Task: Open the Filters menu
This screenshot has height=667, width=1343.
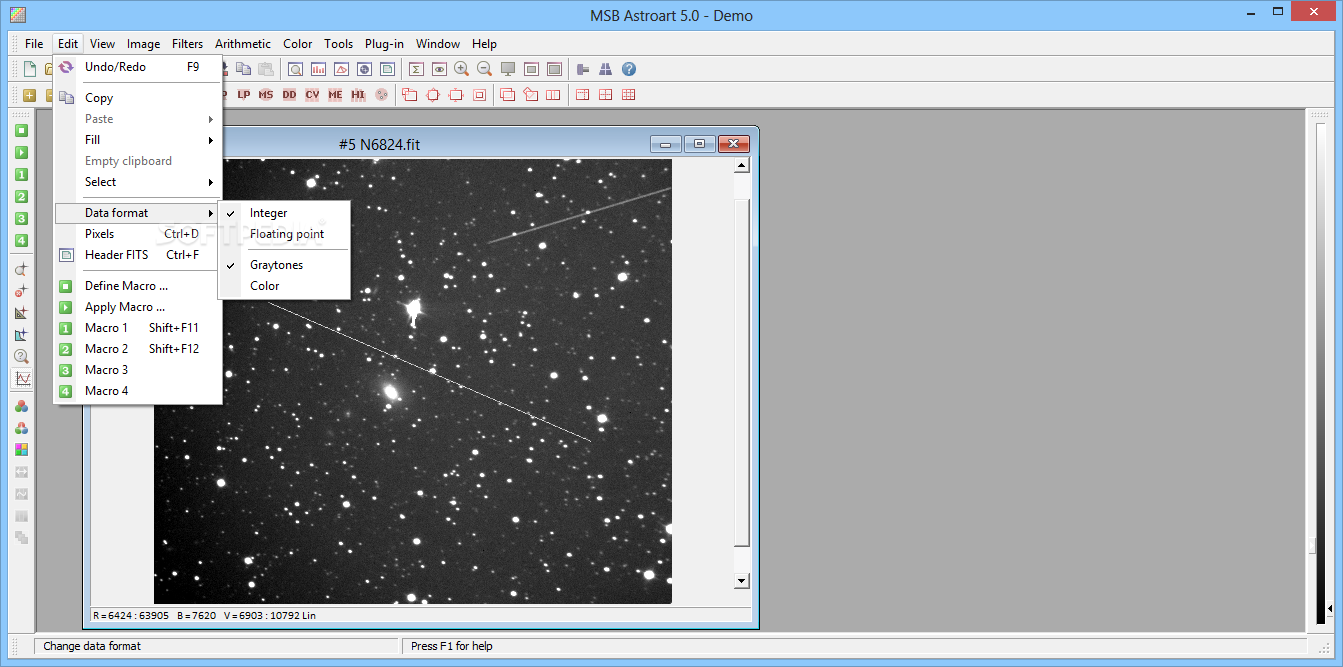Action: point(187,44)
